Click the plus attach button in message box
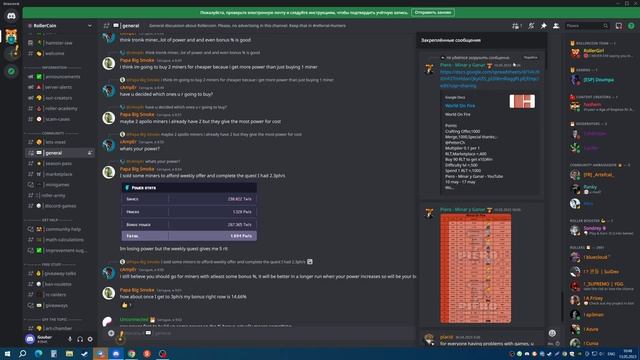 [111, 333]
